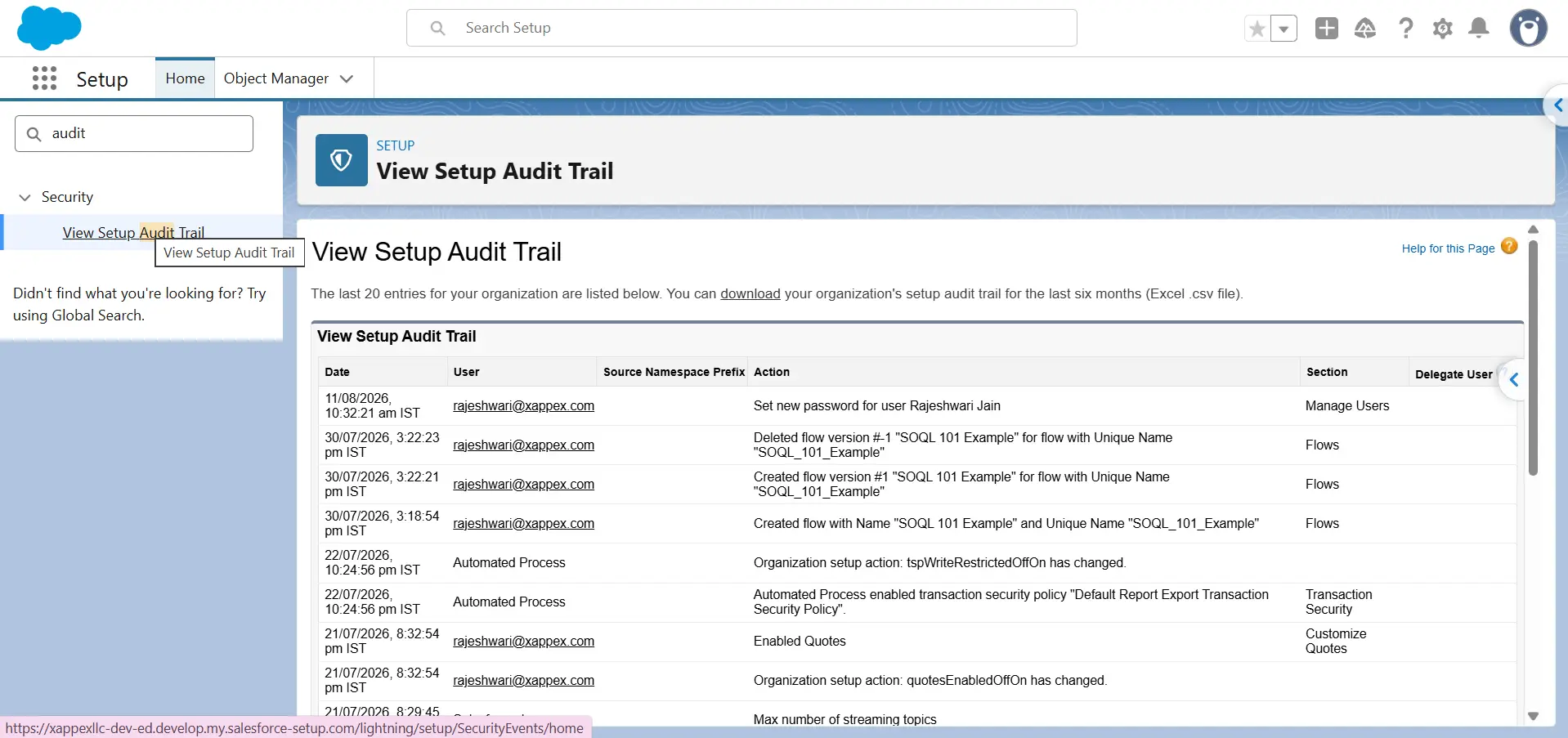This screenshot has width=1568, height=738.
Task: Click the favorites star icon
Action: click(x=1257, y=29)
